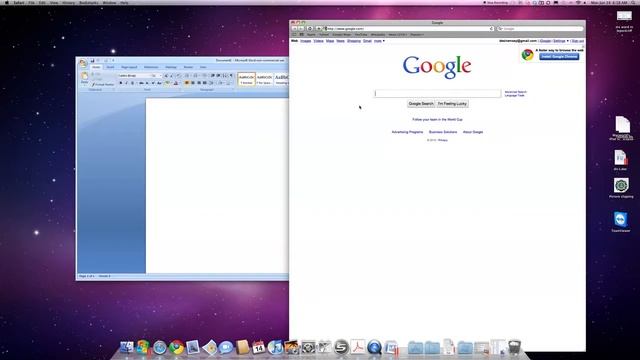Open iTunes from the Dock
This screenshot has width=640, height=360.
click(276, 347)
